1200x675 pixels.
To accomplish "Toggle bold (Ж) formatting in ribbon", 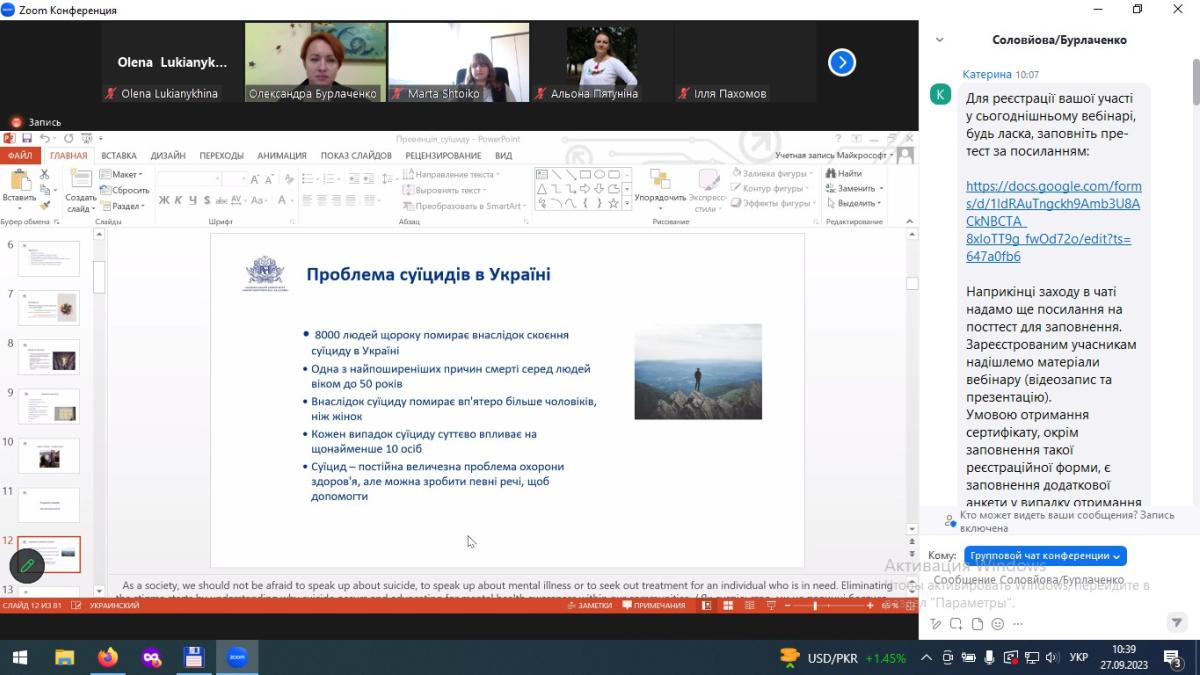I will point(164,200).
